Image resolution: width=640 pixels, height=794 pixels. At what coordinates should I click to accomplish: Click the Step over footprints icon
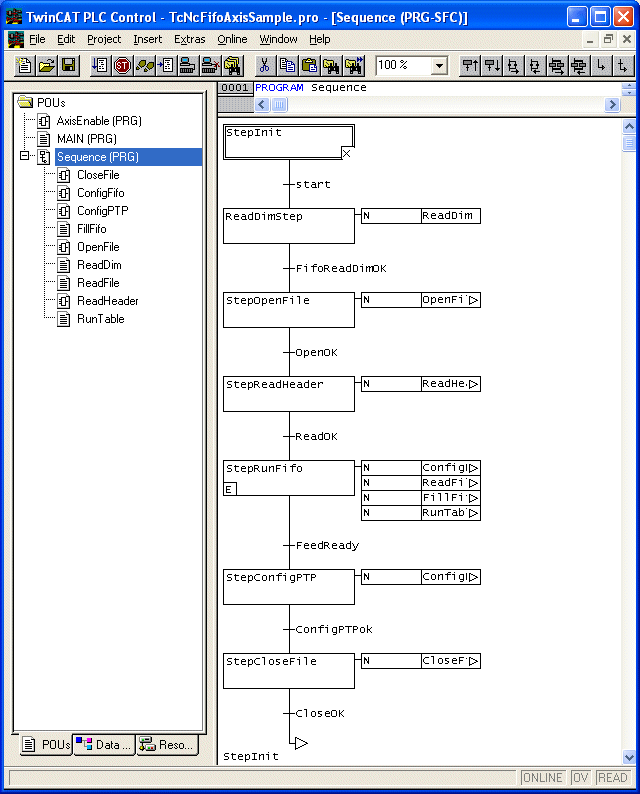coord(144,66)
